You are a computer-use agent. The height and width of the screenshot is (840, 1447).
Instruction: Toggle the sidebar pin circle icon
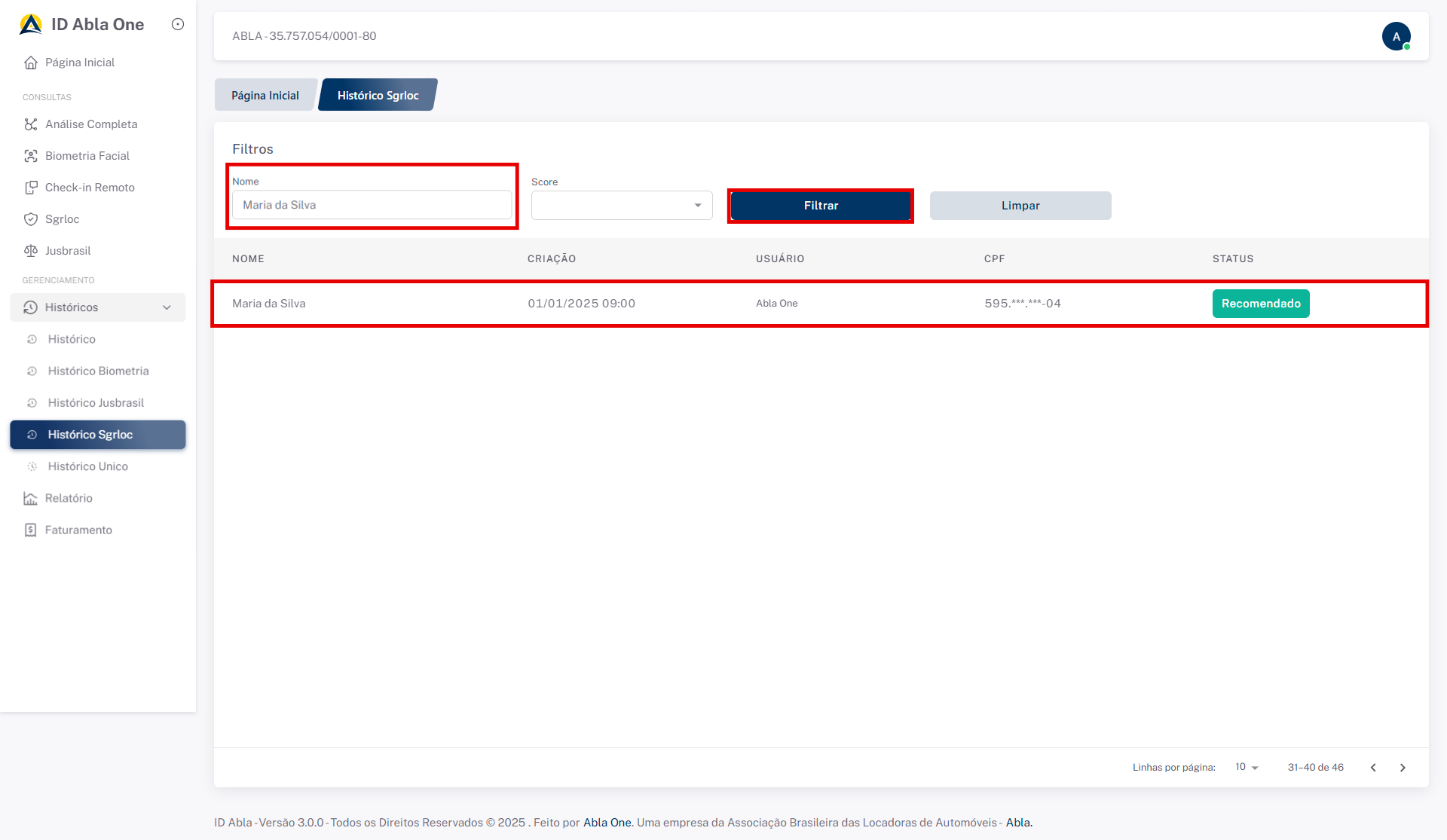[x=178, y=24]
